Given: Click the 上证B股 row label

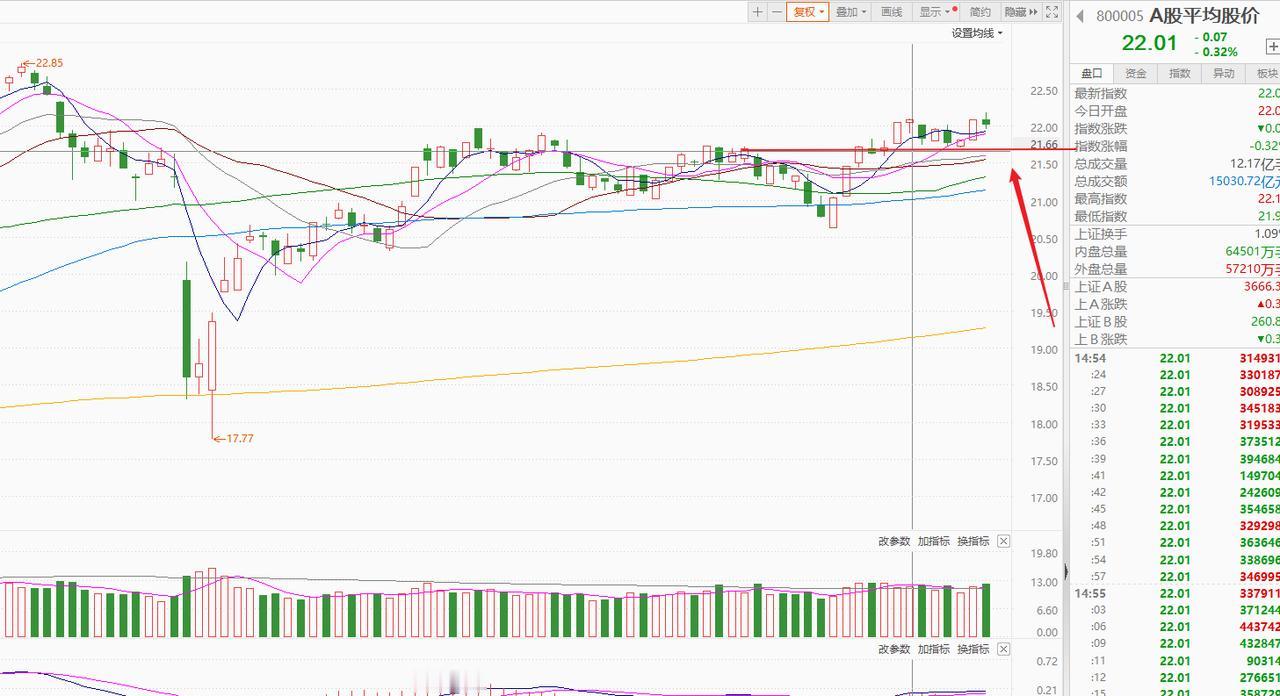Looking at the screenshot, I should [x=1101, y=322].
